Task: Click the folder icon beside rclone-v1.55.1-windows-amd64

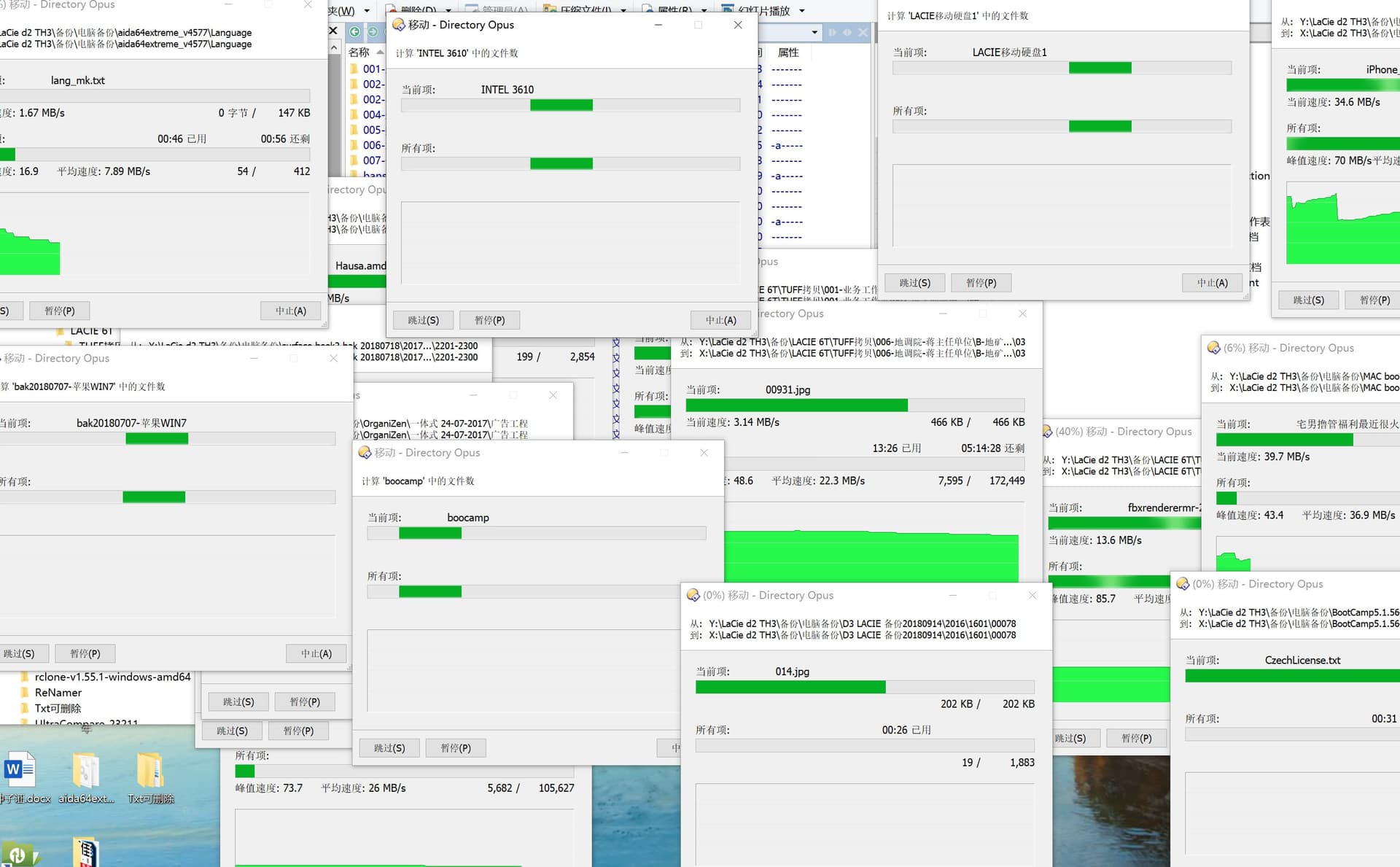Action: (26, 677)
